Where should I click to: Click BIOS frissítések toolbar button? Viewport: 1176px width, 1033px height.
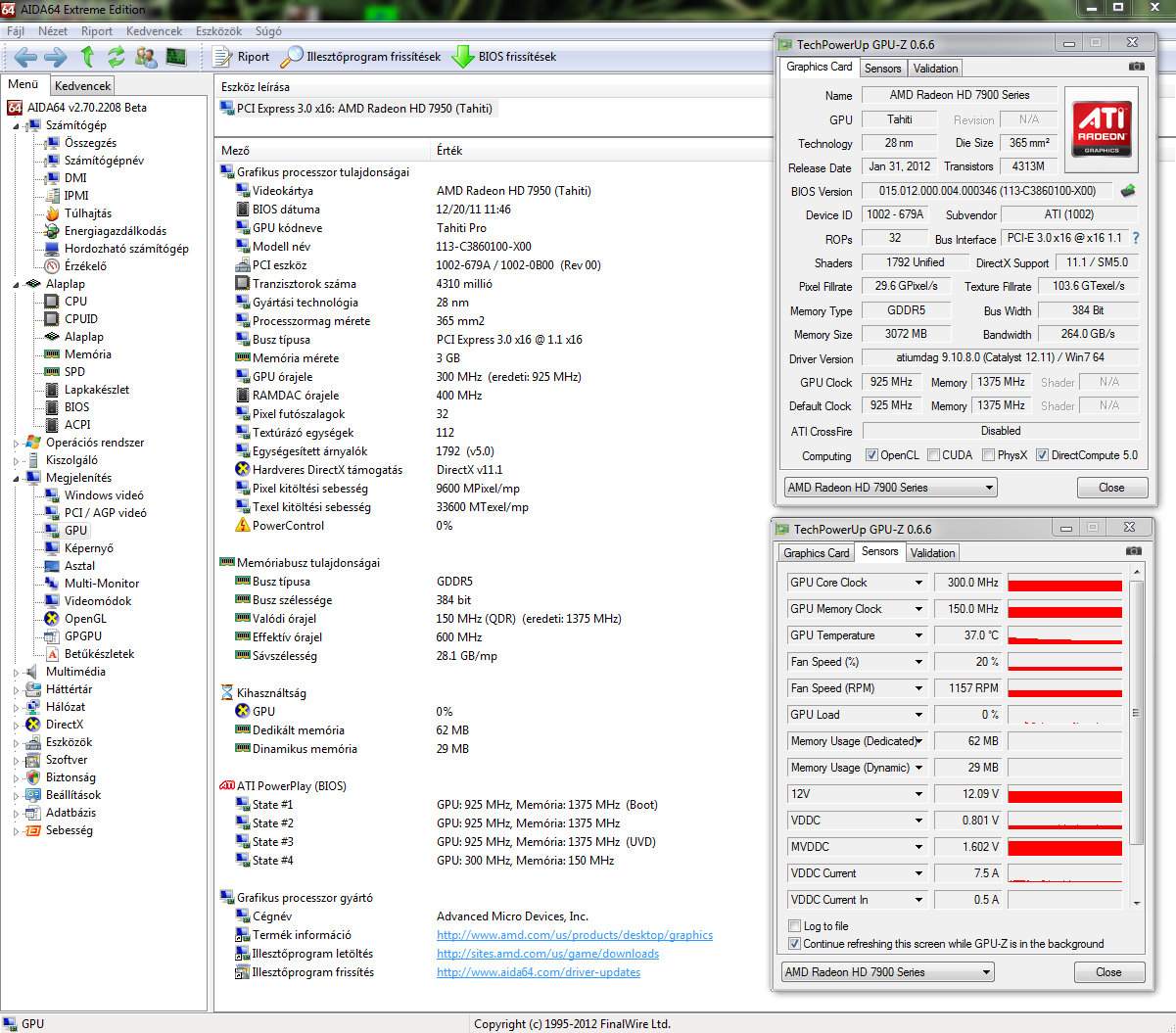[504, 57]
